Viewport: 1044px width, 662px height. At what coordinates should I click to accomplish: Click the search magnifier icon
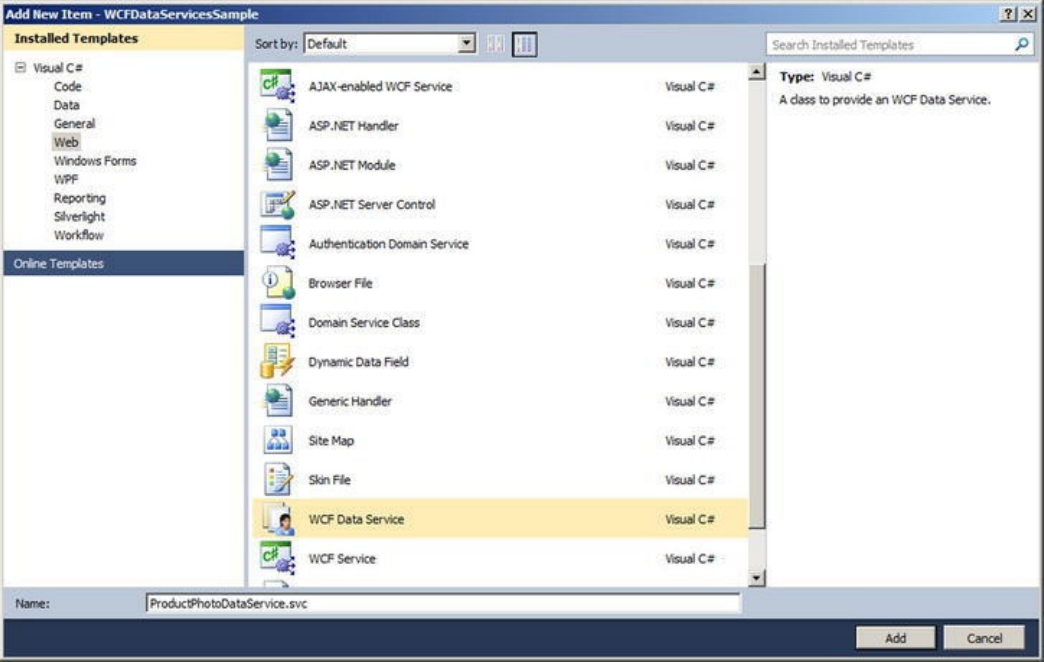(1021, 45)
